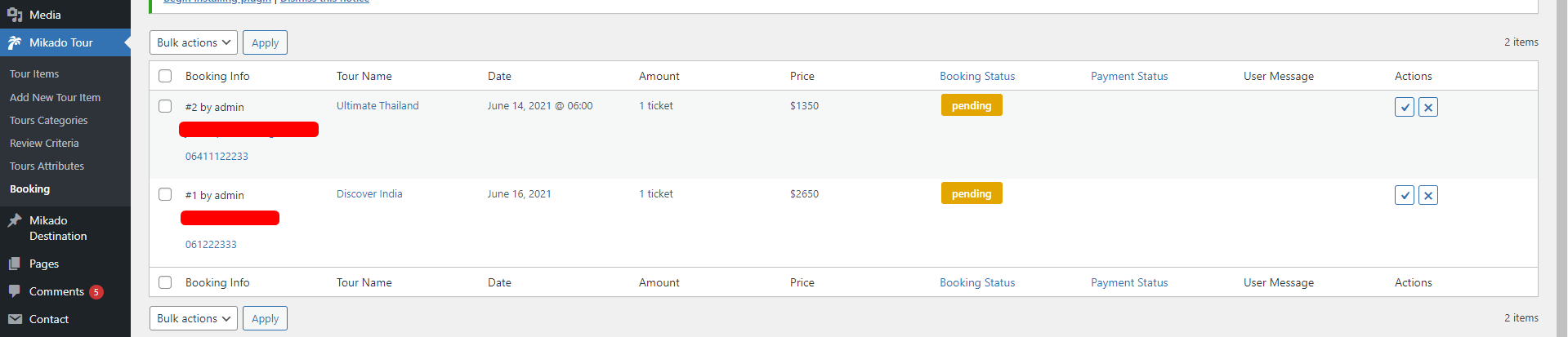Screen dimensions: 1568x337
Task: Click the top Apply button
Action: click(x=265, y=42)
